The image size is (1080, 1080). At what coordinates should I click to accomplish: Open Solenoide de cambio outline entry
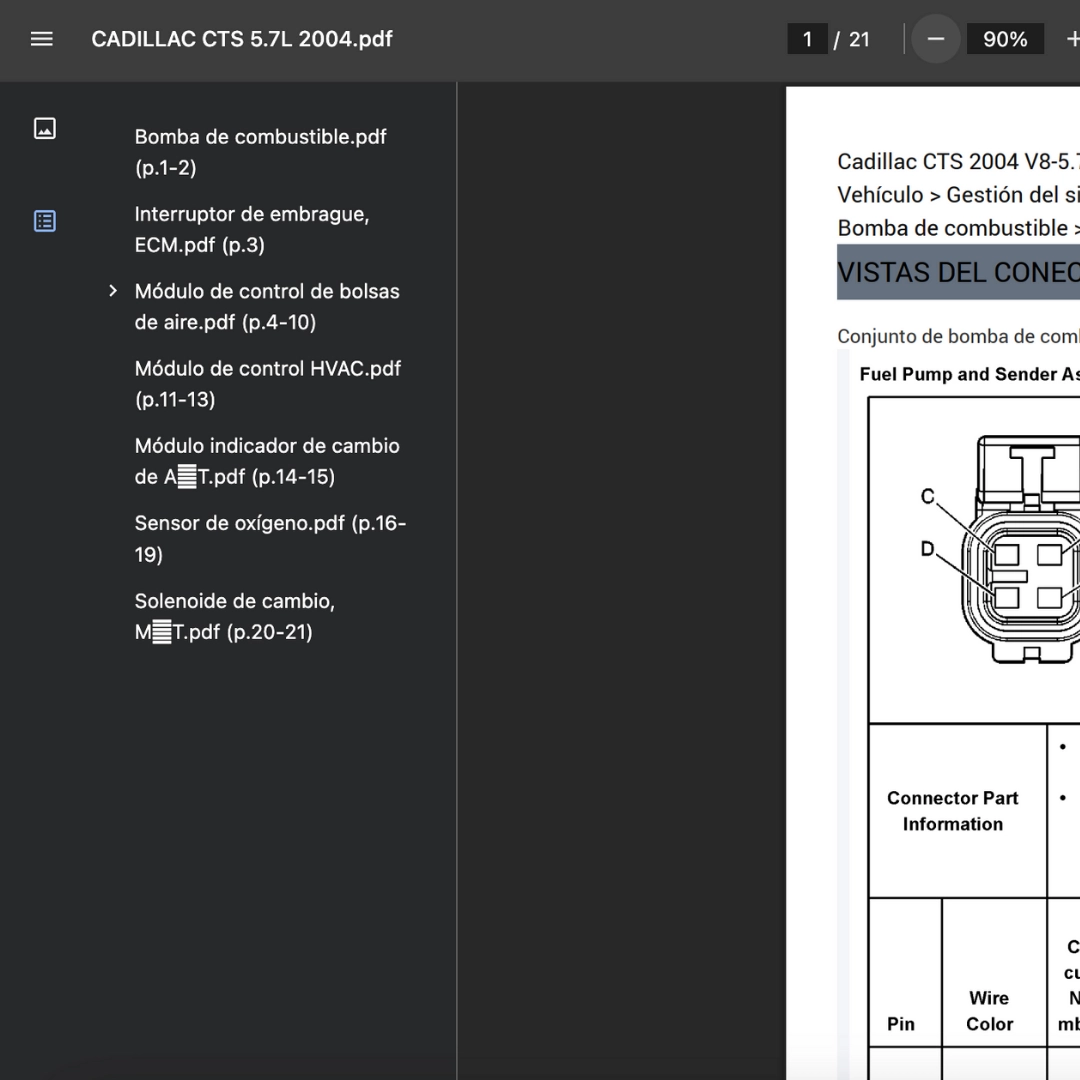(x=235, y=616)
